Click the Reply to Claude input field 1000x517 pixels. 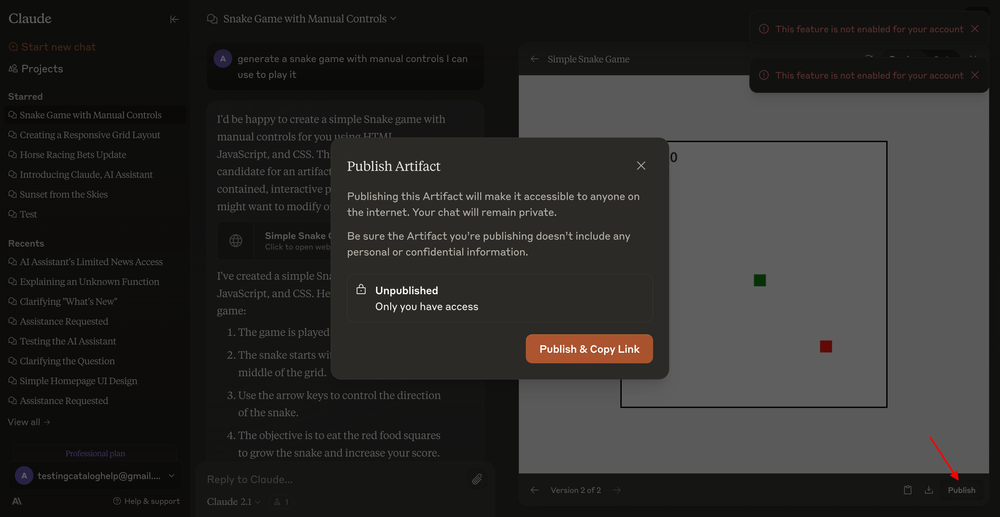click(330, 480)
